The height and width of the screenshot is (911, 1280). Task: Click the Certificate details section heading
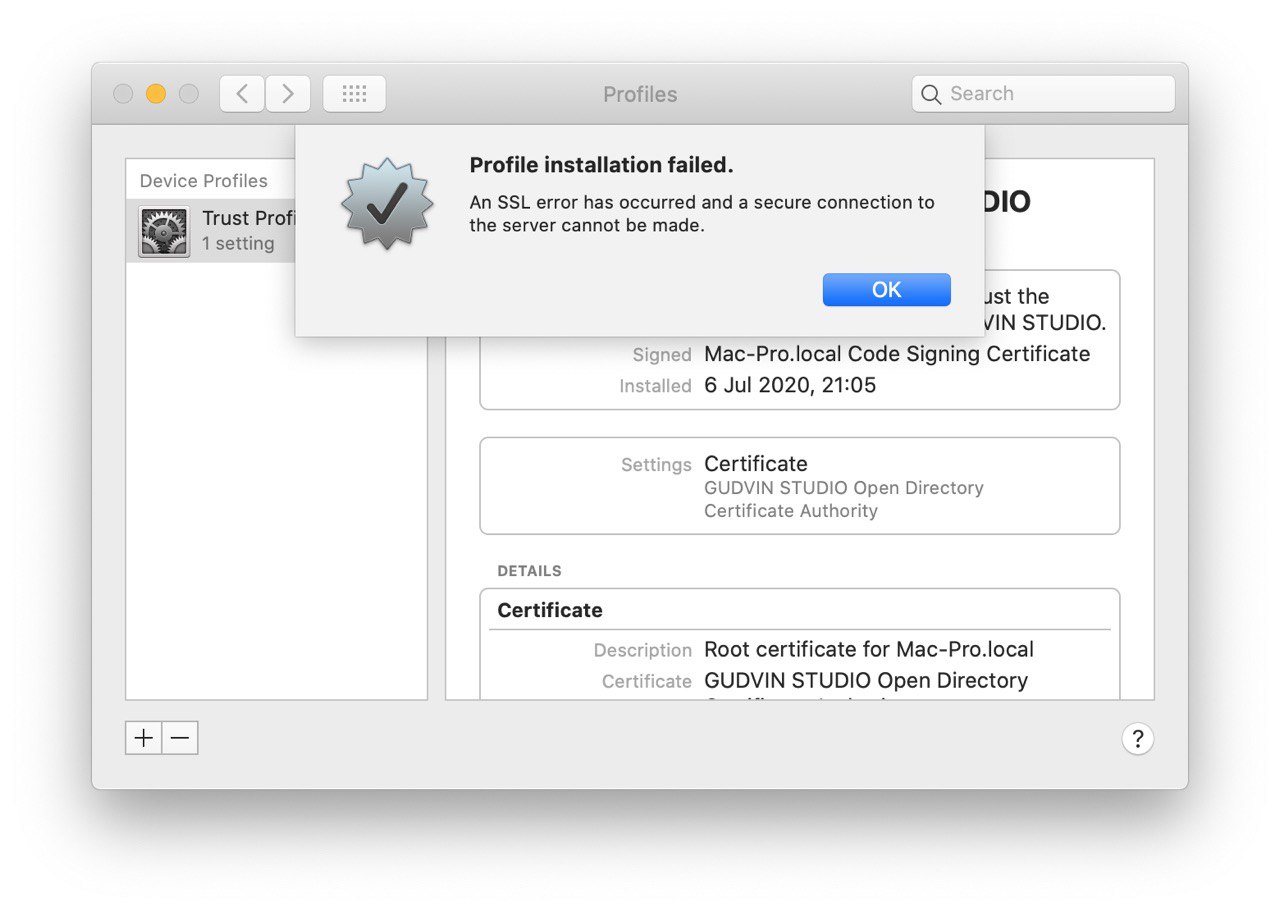[550, 610]
